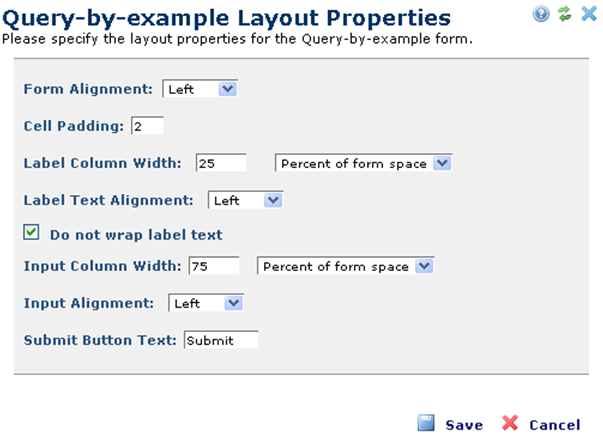
Task: Open the help icon at top right
Action: (x=541, y=14)
